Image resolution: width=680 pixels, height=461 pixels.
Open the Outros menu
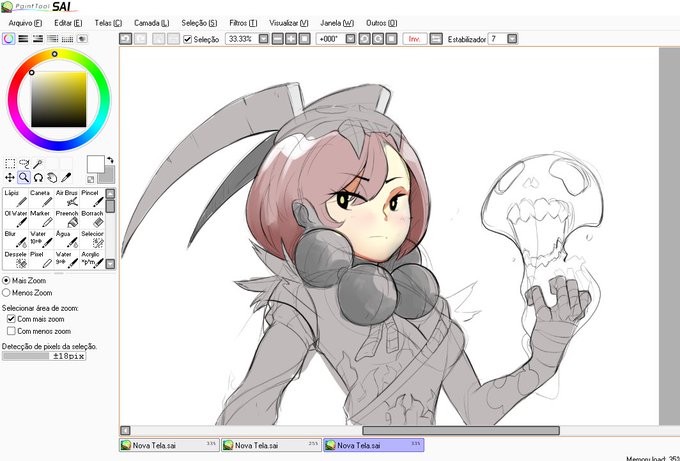coord(381,23)
